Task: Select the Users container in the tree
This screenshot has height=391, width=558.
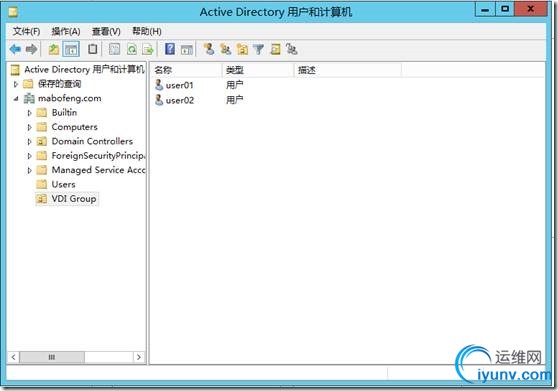Action: click(63, 184)
